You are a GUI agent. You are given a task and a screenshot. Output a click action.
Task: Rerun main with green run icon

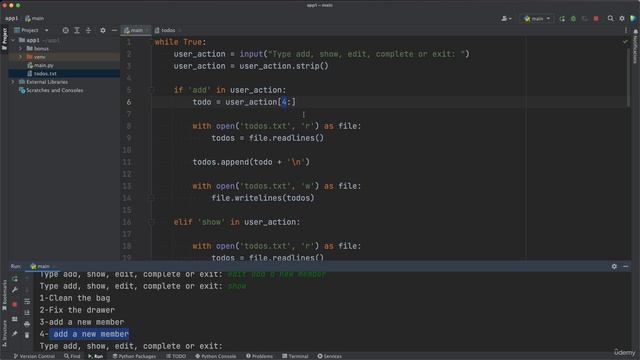tap(562, 18)
